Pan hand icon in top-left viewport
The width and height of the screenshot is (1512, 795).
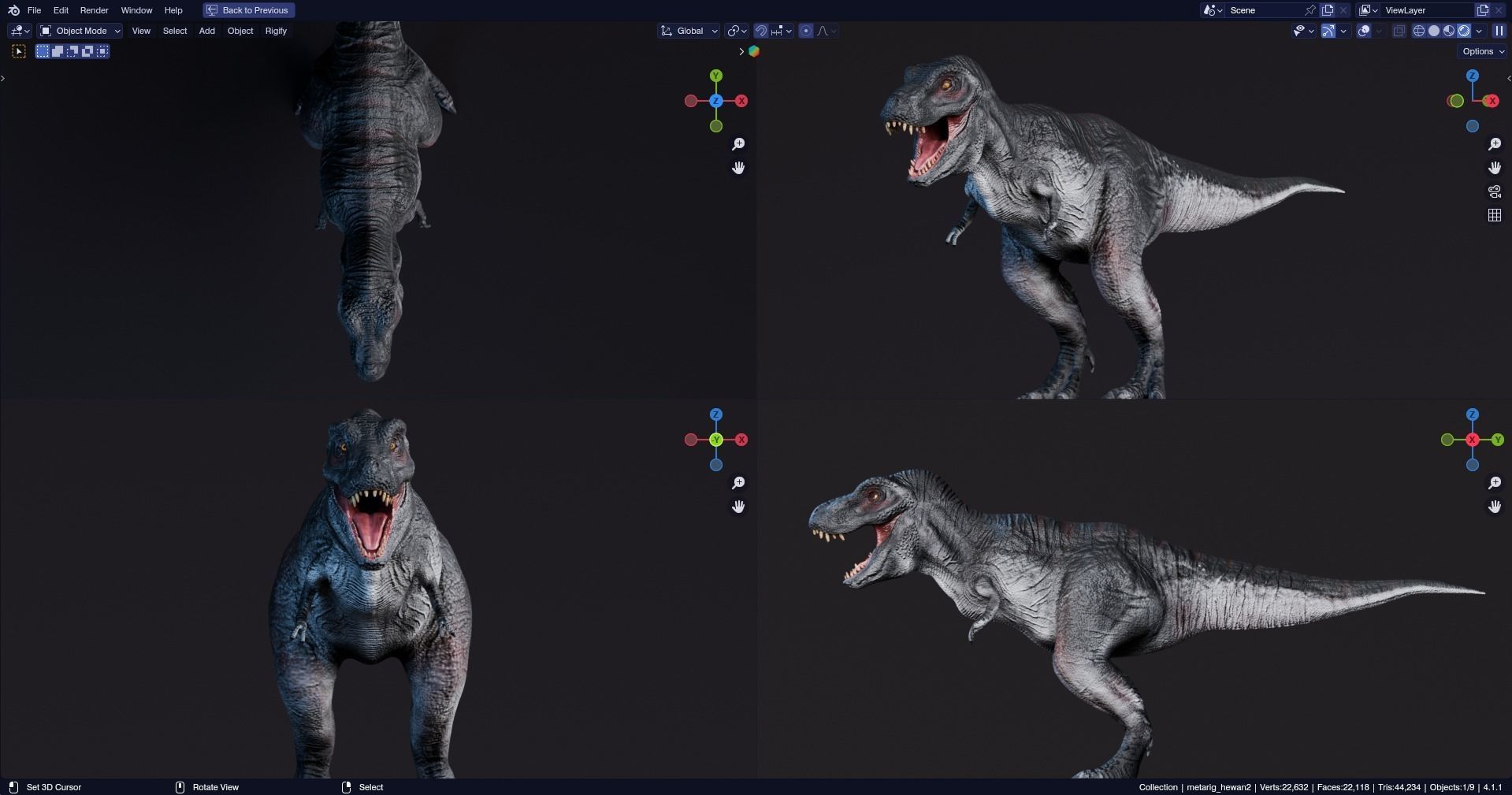[738, 168]
